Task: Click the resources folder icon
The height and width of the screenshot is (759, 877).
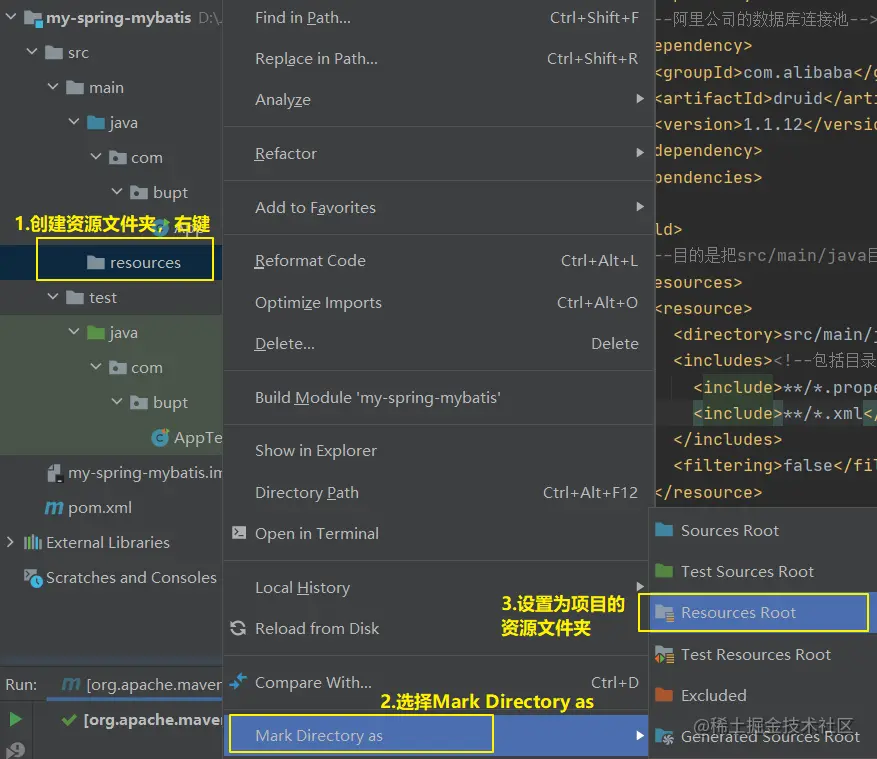Action: tap(96, 262)
